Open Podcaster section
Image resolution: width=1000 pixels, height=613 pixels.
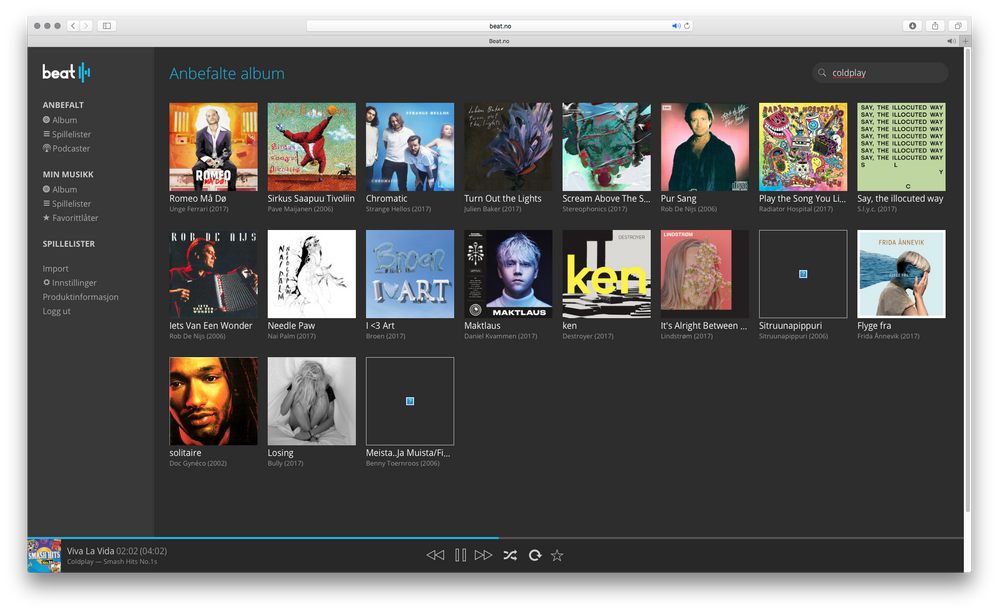click(x=66, y=148)
